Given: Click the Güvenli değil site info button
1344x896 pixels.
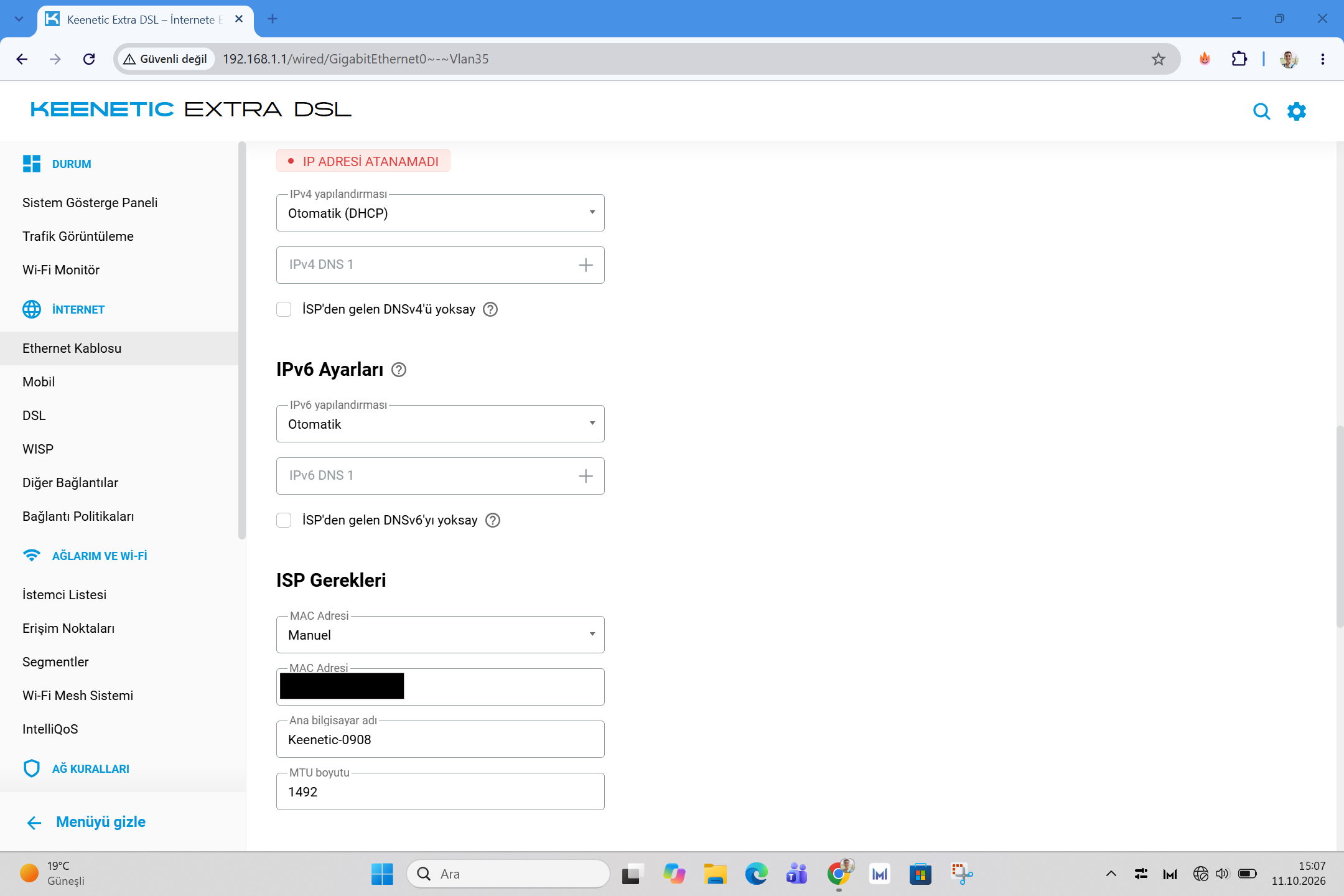Looking at the screenshot, I should click(166, 59).
